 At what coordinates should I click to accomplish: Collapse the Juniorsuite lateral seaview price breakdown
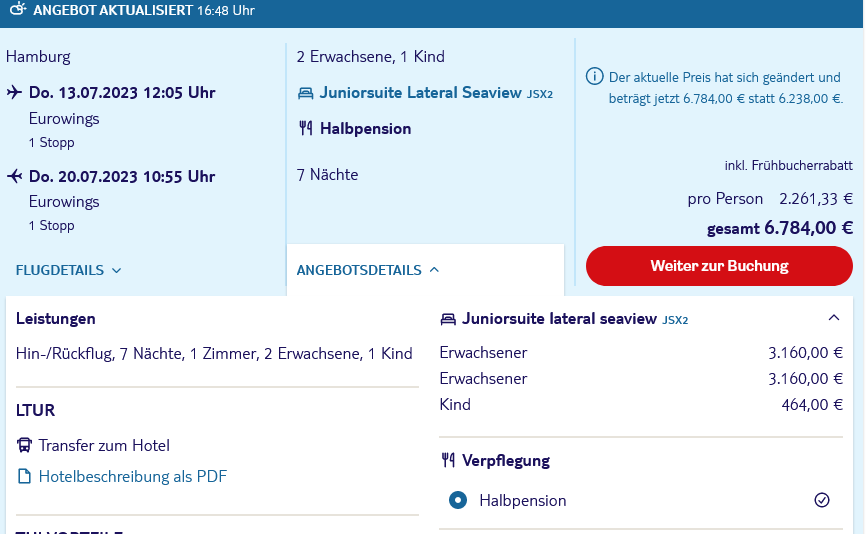pyautogui.click(x=834, y=318)
